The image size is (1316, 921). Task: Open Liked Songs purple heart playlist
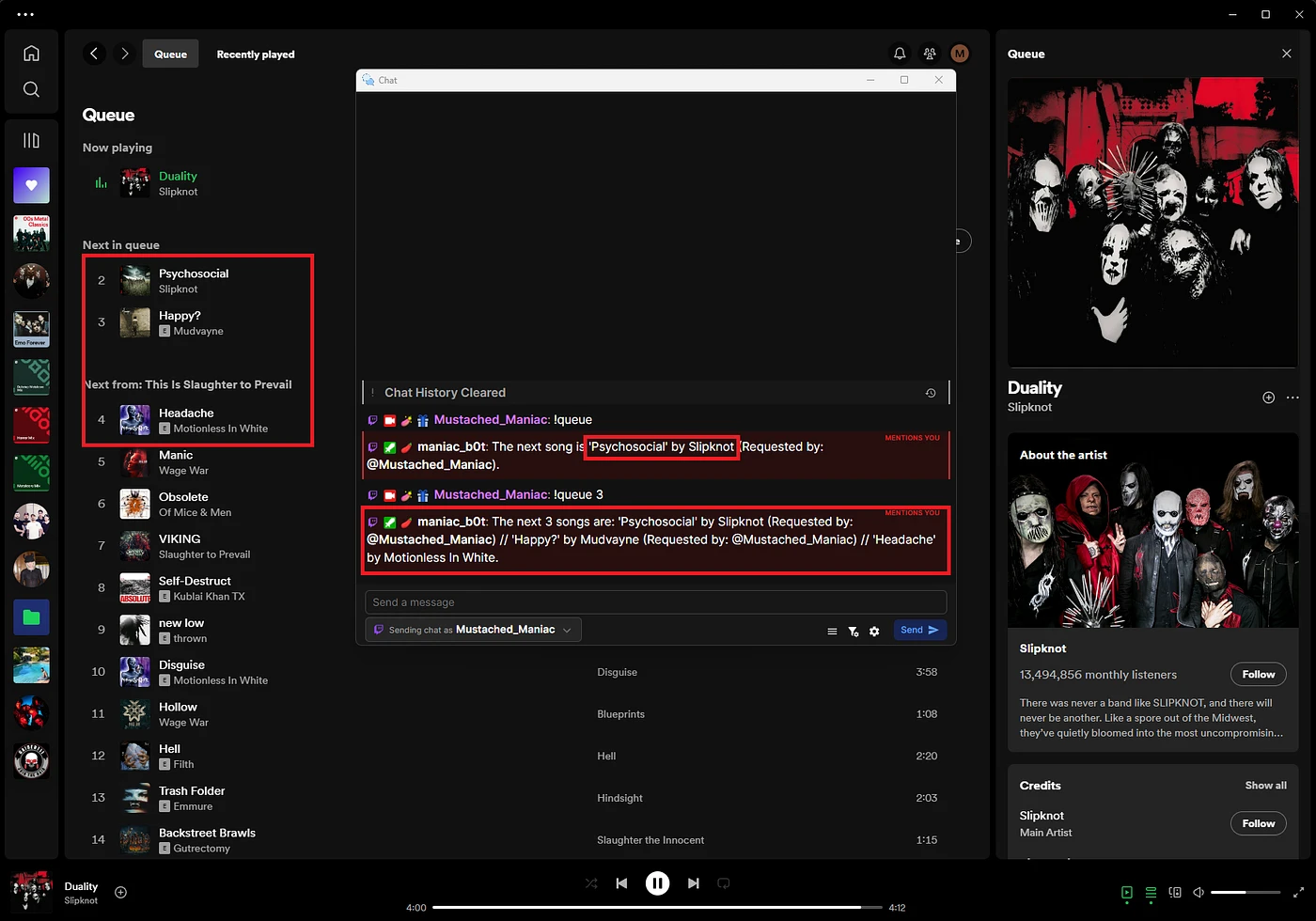point(31,185)
